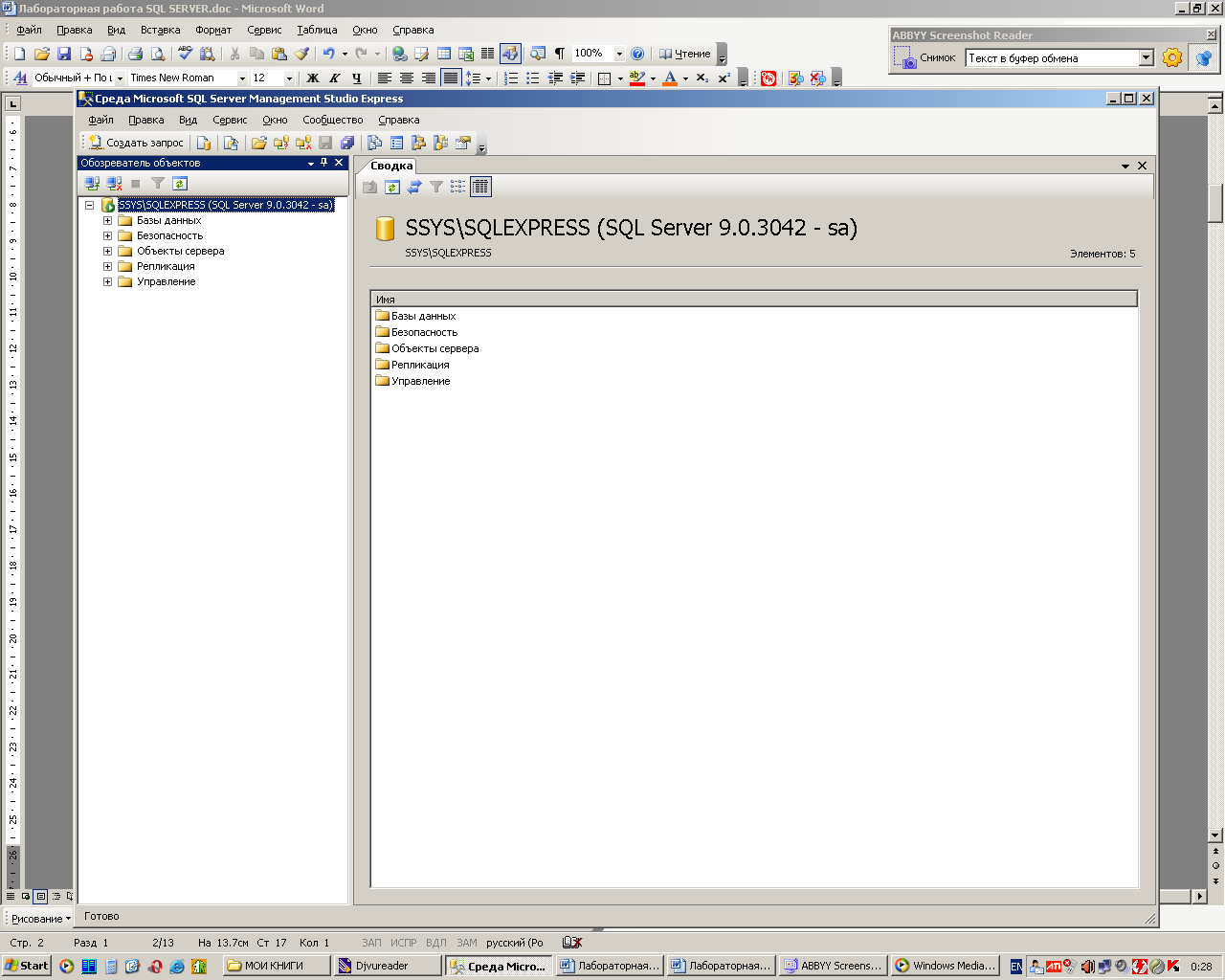Click the Word Print icon
The width and height of the screenshot is (1225, 980).
(x=135, y=54)
